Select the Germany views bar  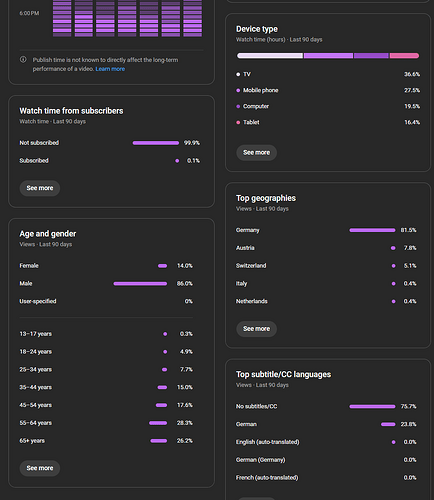point(372,230)
